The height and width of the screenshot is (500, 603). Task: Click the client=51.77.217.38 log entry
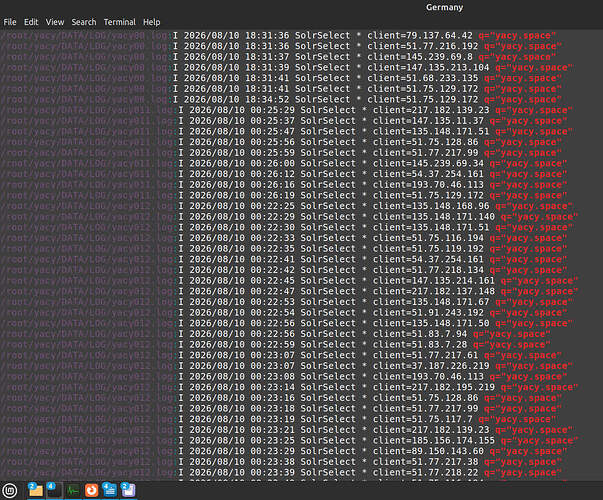point(425,462)
